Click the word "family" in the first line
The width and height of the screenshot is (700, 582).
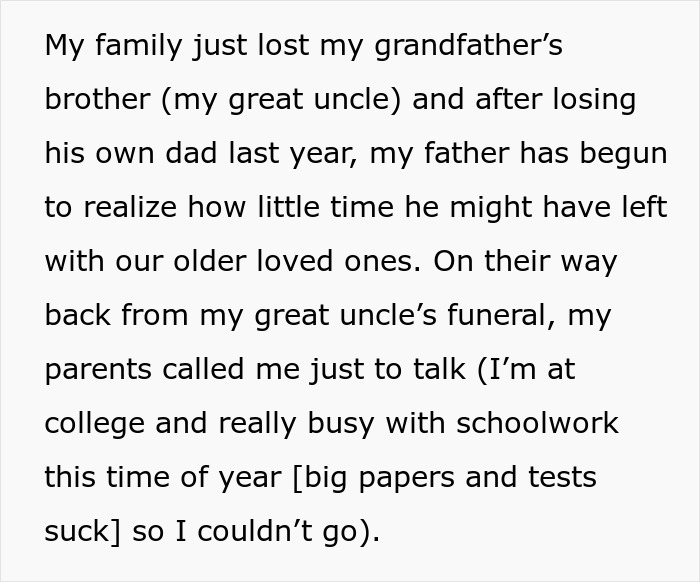(x=137, y=47)
